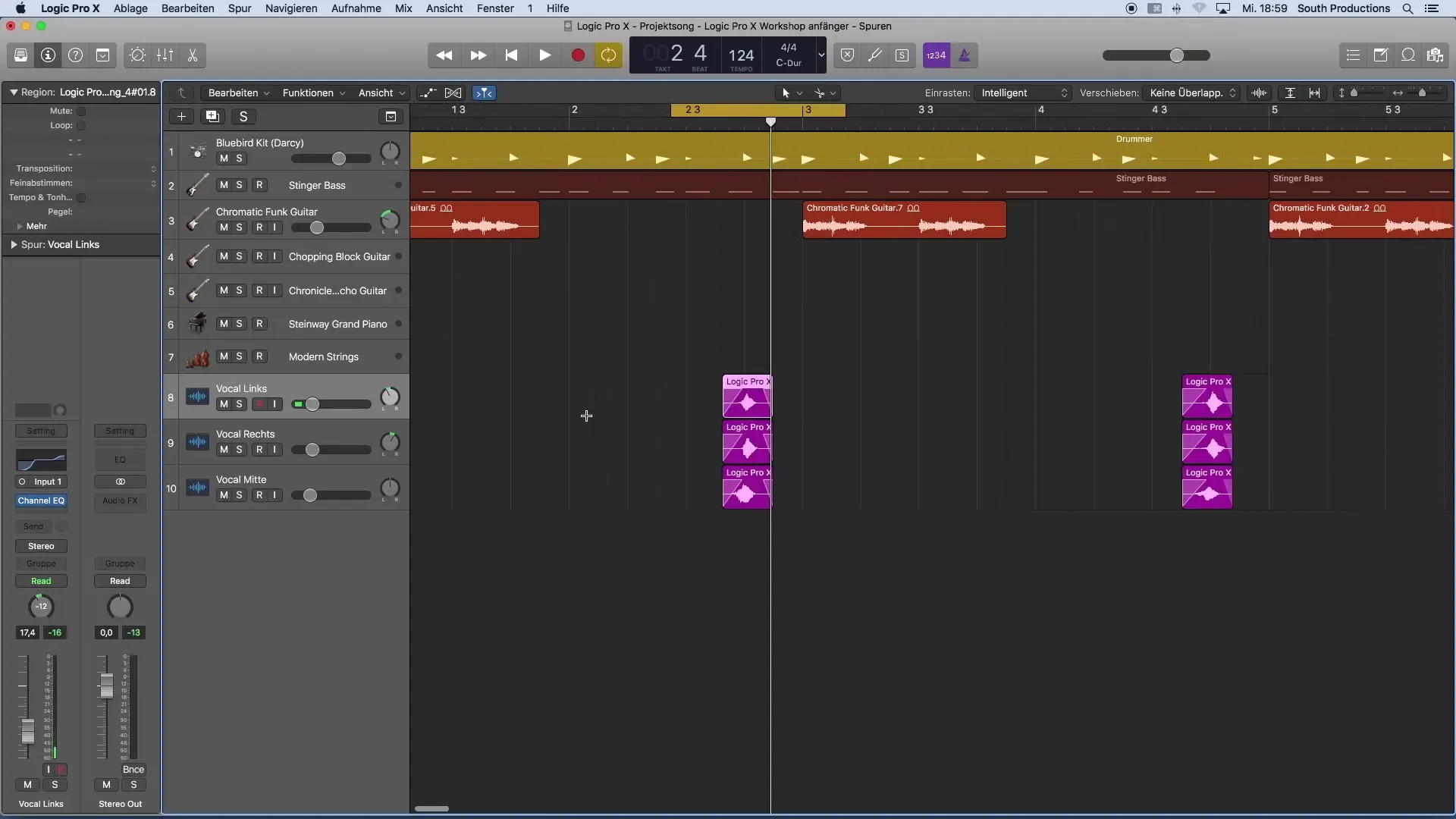Open the Ansicht dropdown in tracks area
The width and height of the screenshot is (1456, 819).
[381, 93]
